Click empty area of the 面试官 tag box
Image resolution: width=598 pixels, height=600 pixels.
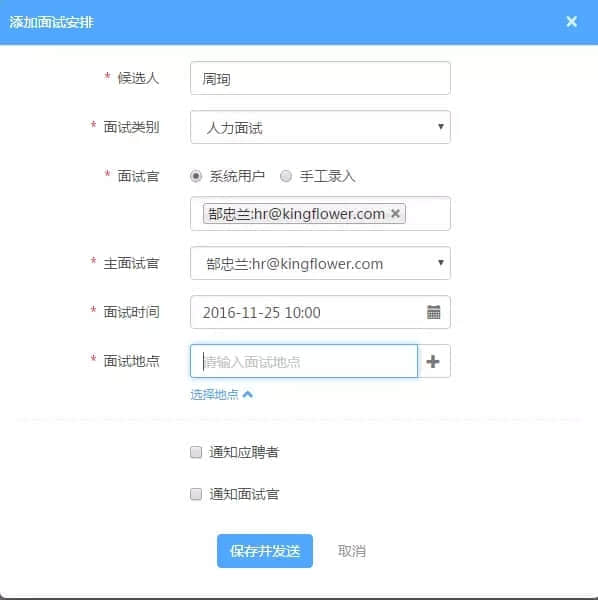click(428, 214)
